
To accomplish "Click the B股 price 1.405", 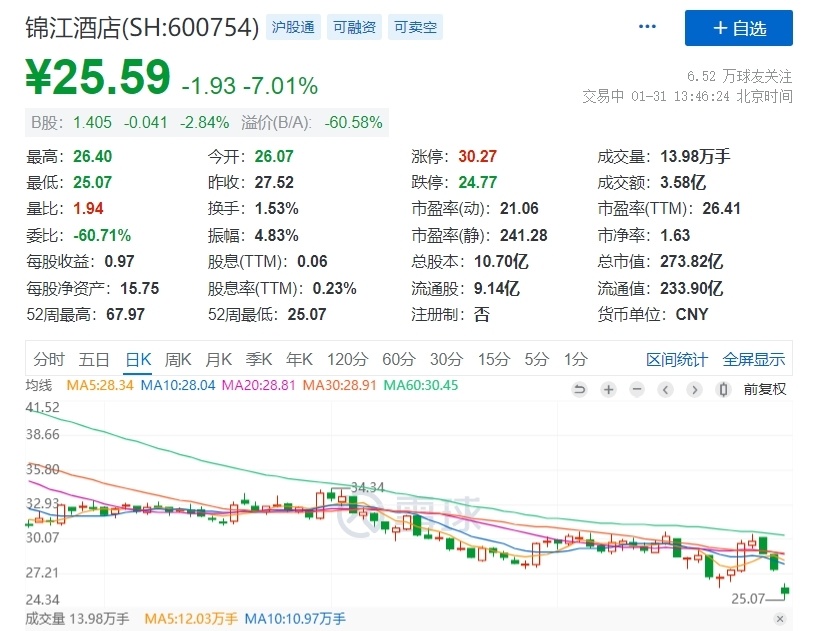I will [93, 122].
